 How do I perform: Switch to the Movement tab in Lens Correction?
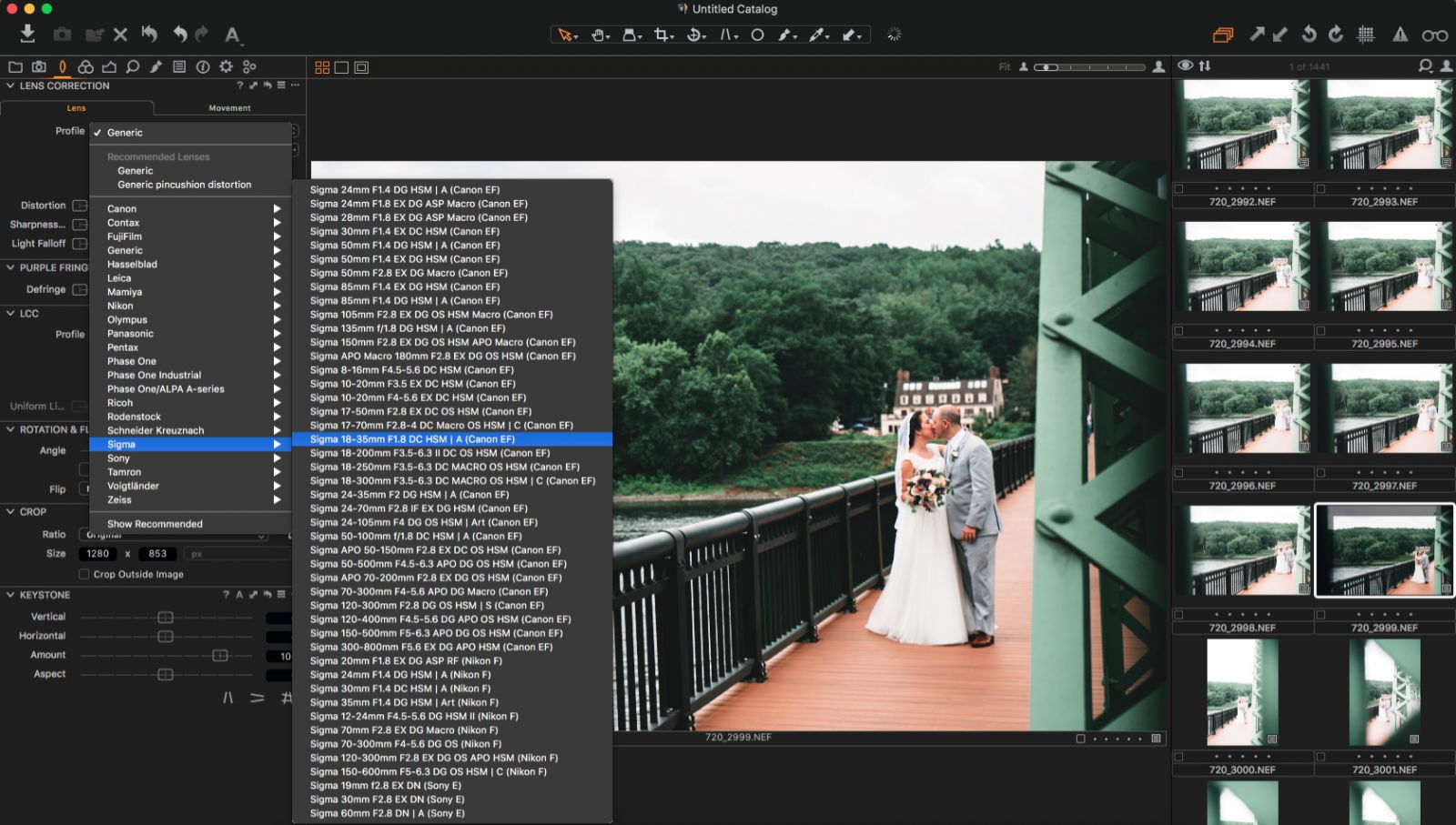click(x=230, y=107)
